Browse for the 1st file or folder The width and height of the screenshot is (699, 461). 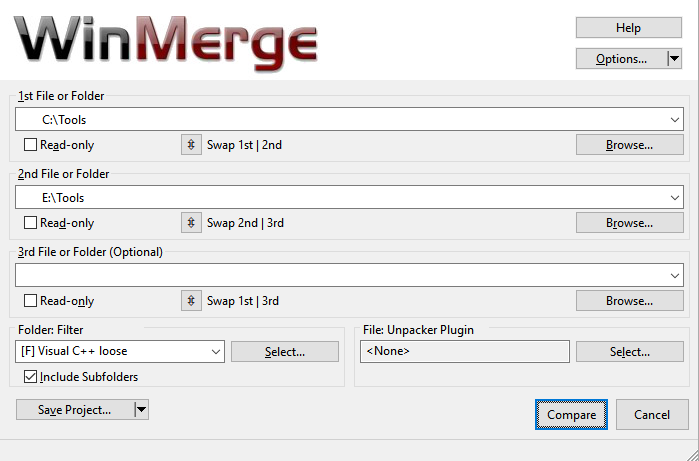click(629, 145)
